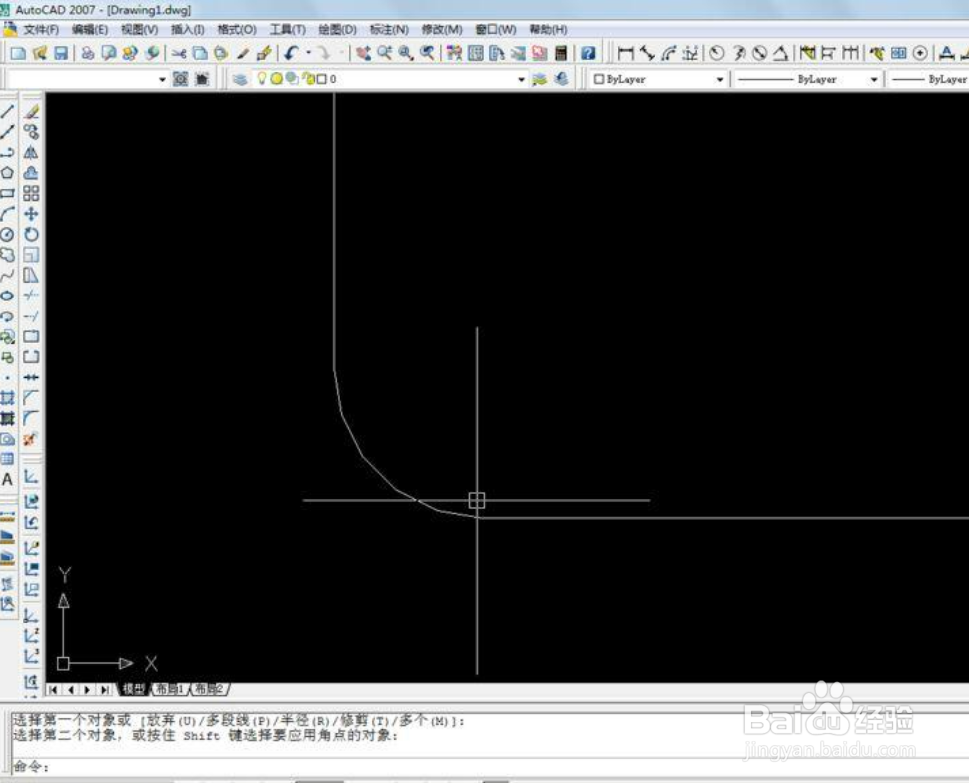
Task: Click the Erase modify tool
Action: pyautogui.click(x=31, y=112)
